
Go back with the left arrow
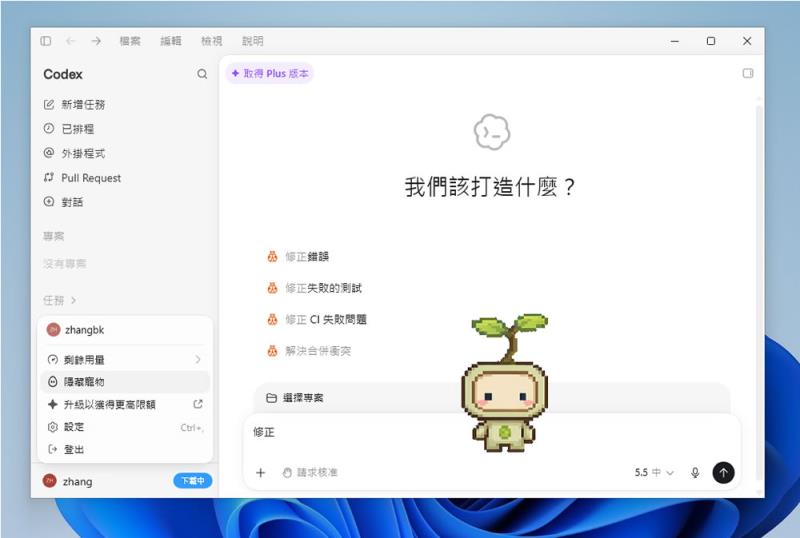[x=70, y=41]
